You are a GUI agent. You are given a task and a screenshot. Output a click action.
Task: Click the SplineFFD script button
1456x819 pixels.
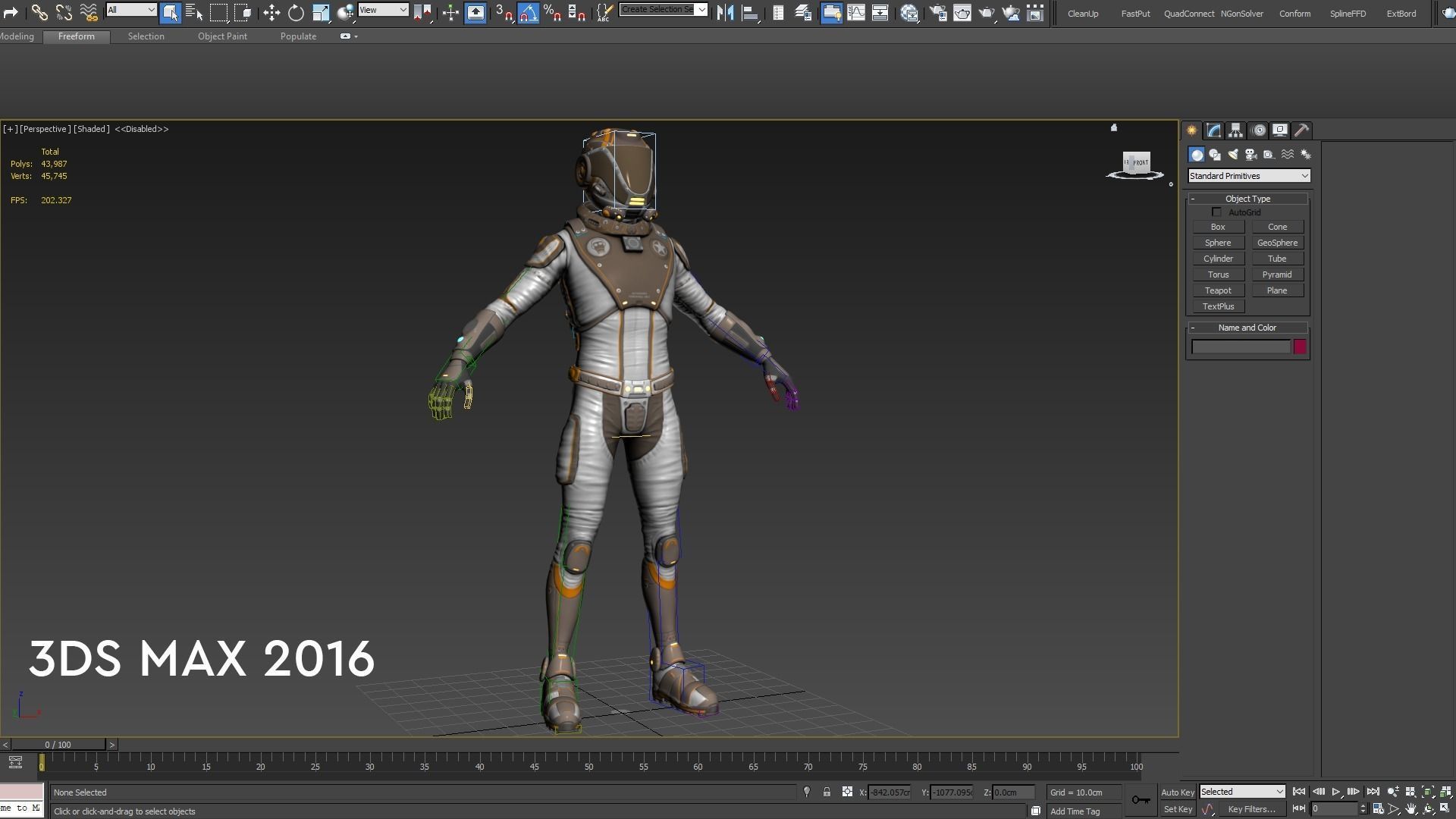[1348, 14]
